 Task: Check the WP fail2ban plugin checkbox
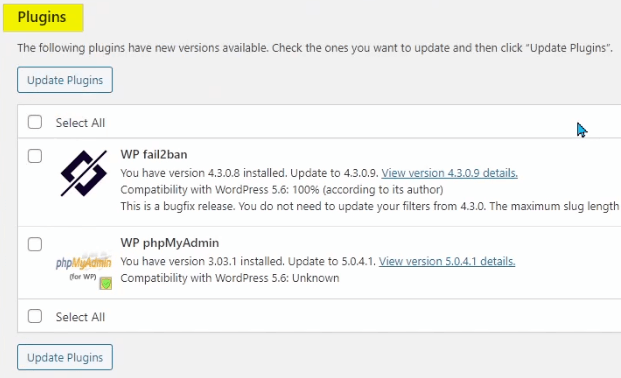coord(35,156)
